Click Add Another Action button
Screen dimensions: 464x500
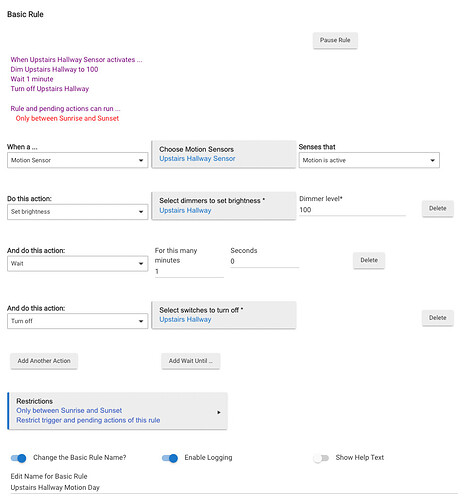[x=44, y=361]
